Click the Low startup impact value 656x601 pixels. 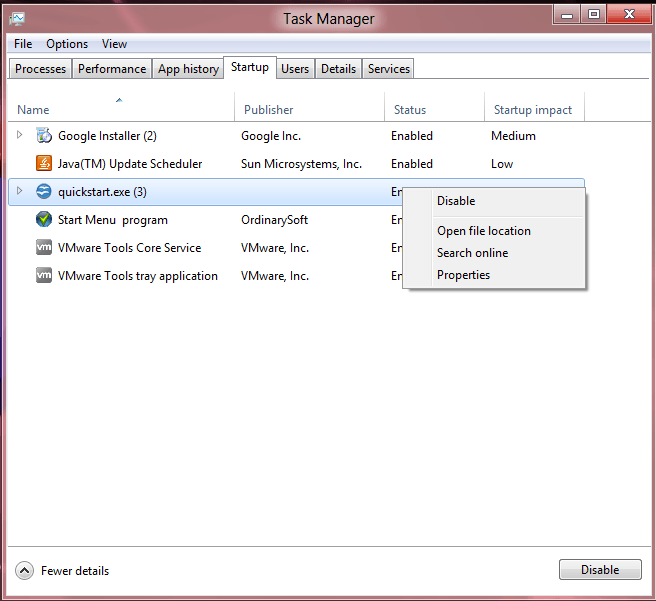click(x=502, y=164)
